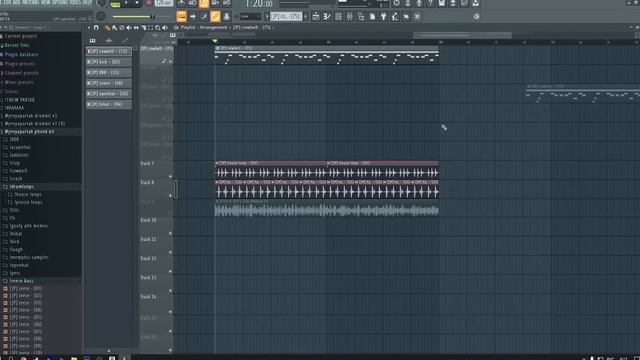Open Current project in the browser
Image resolution: width=640 pixels, height=360 pixels.
[x=20, y=36]
